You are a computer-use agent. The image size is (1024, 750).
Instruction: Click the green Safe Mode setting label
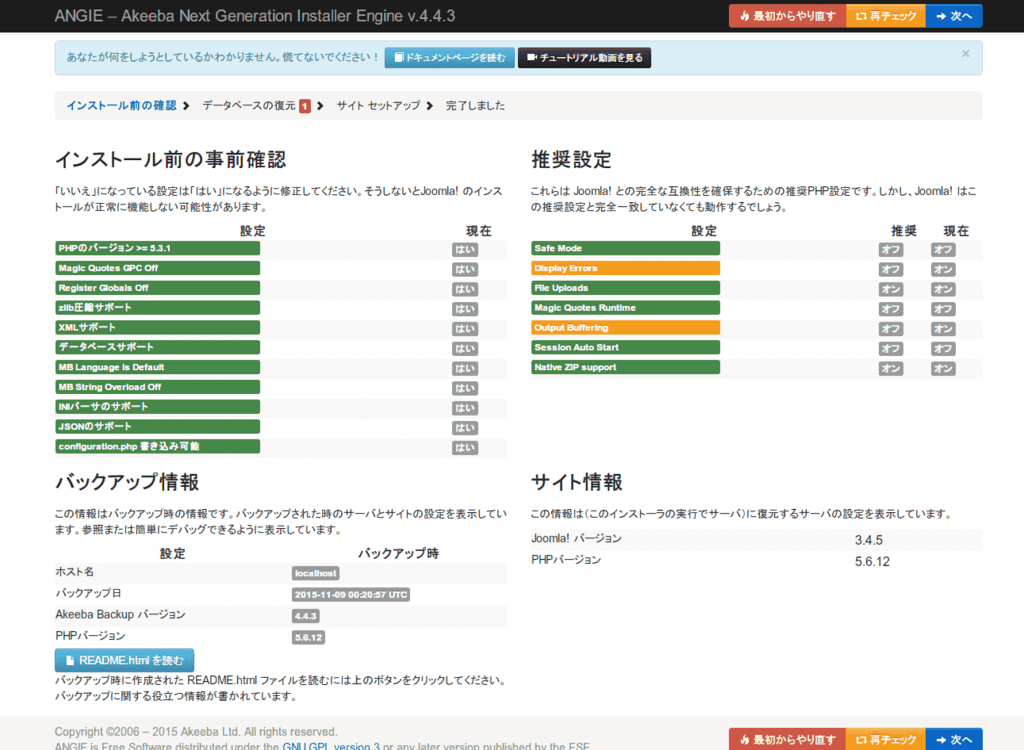[x=625, y=248]
